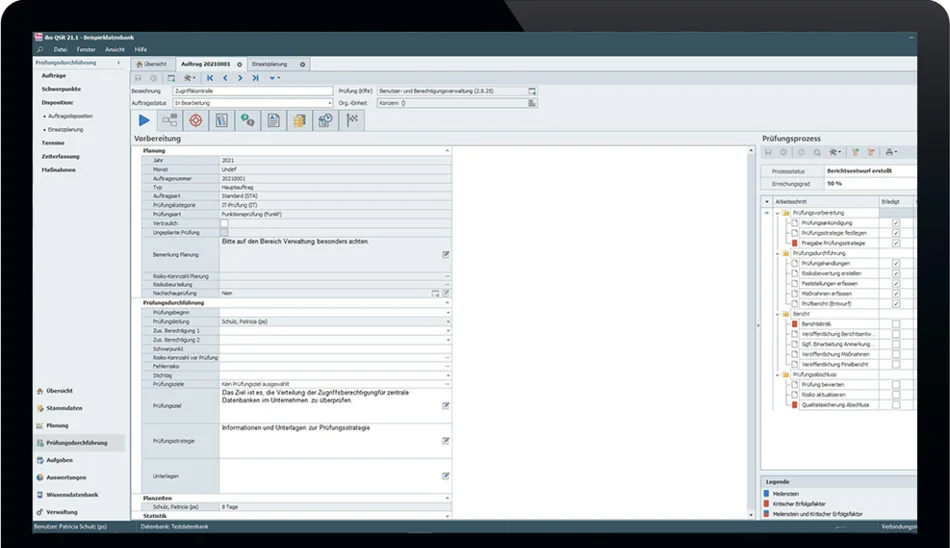Jump to first record arrow in order toolbar

coord(210,78)
